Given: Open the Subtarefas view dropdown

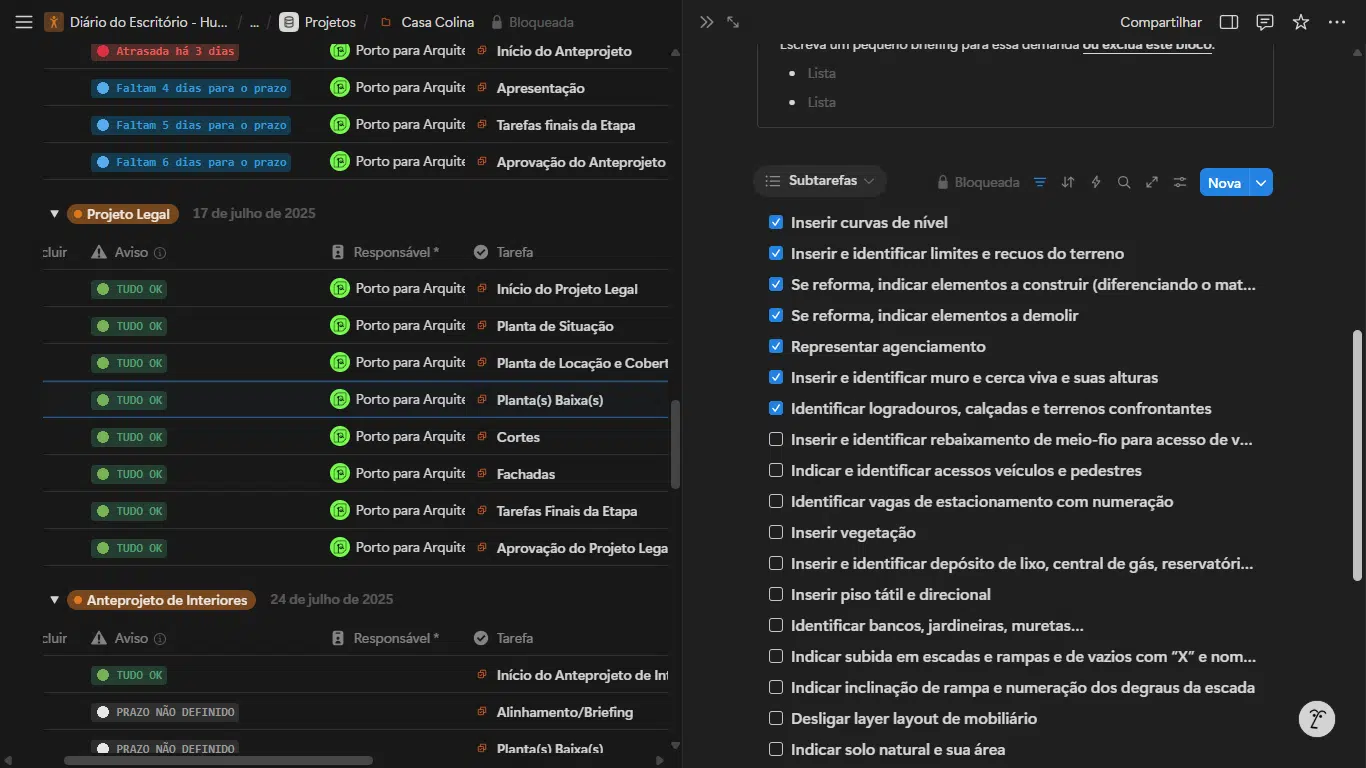Looking at the screenshot, I should coord(820,181).
